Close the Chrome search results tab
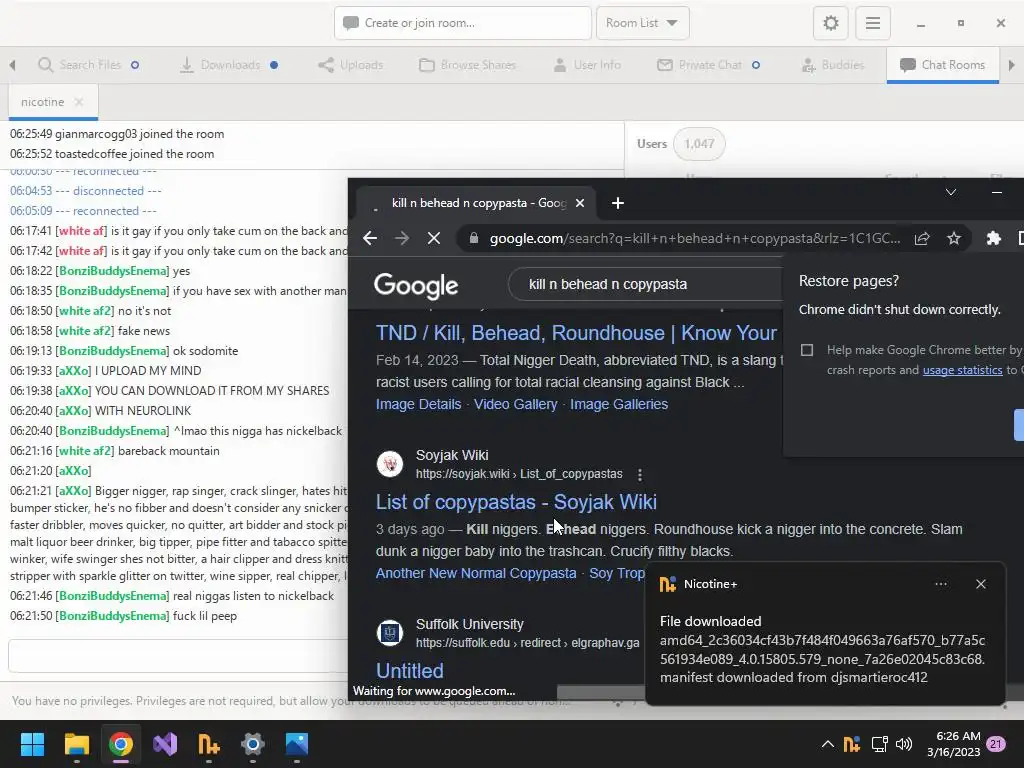 pyautogui.click(x=579, y=203)
